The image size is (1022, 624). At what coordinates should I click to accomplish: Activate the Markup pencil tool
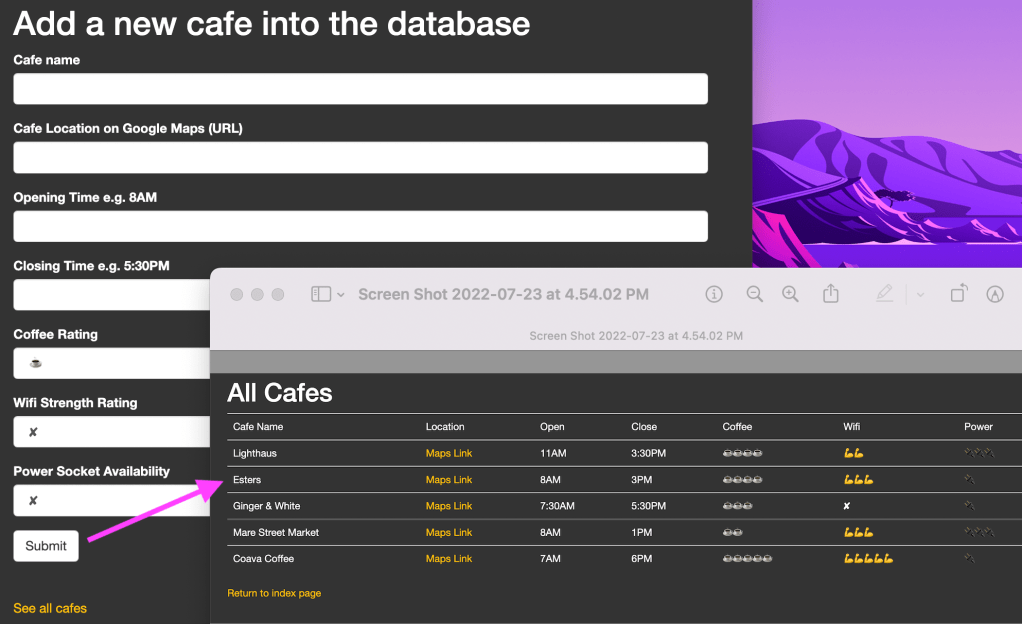(884, 293)
